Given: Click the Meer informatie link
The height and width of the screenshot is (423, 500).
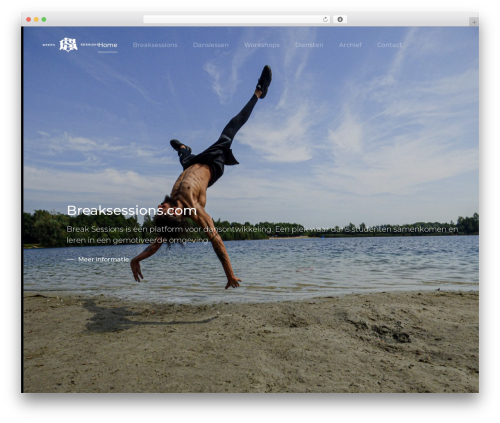Looking at the screenshot, I should pyautogui.click(x=98, y=259).
